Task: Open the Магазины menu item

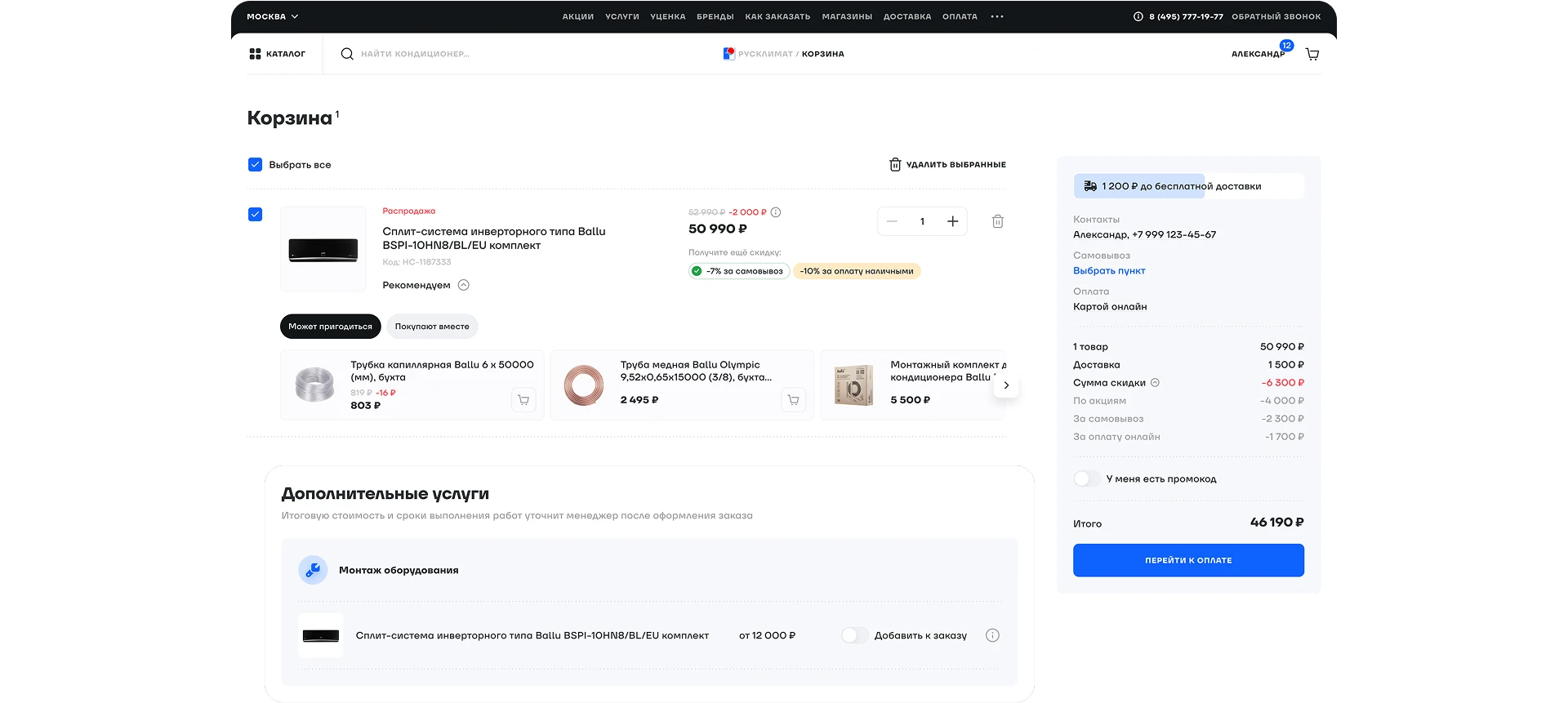Action: click(x=847, y=16)
